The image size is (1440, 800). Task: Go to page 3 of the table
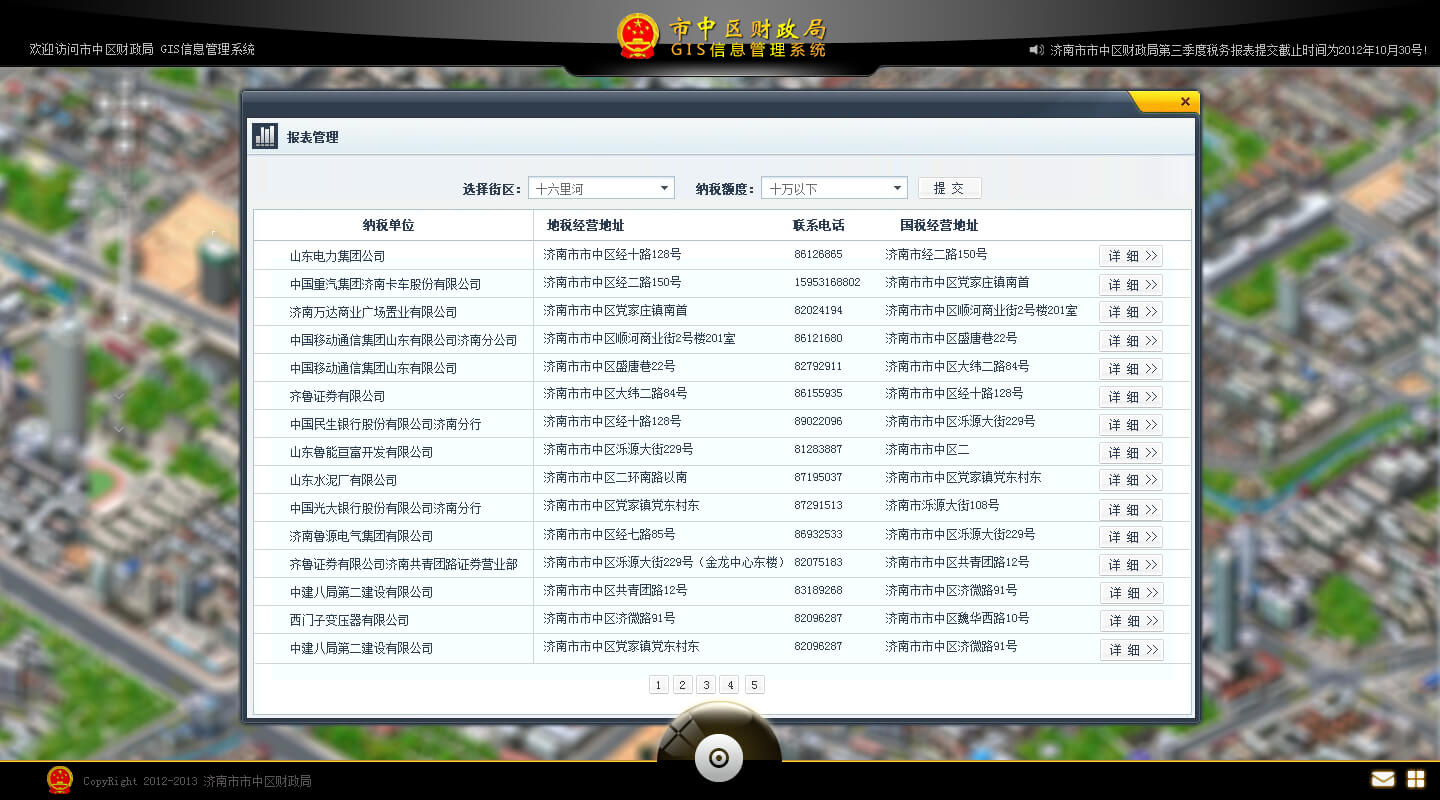(706, 685)
